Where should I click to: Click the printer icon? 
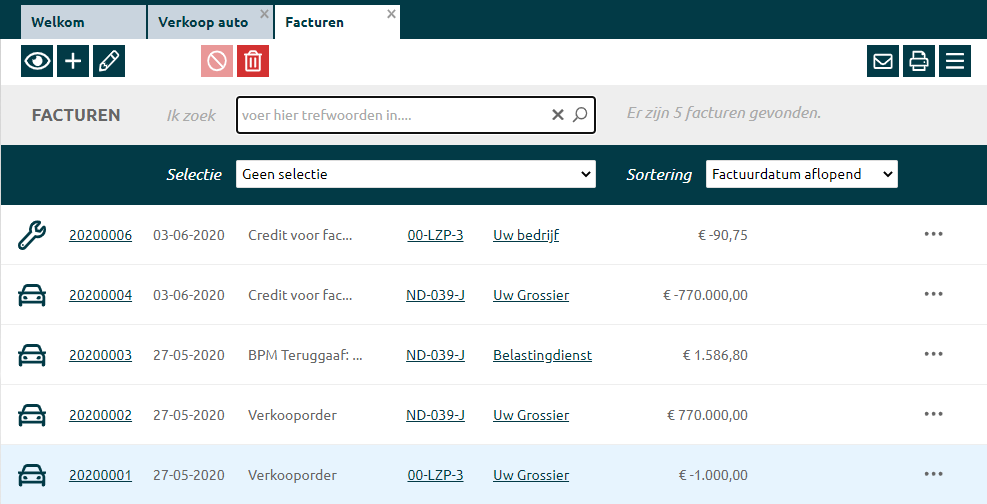919,61
